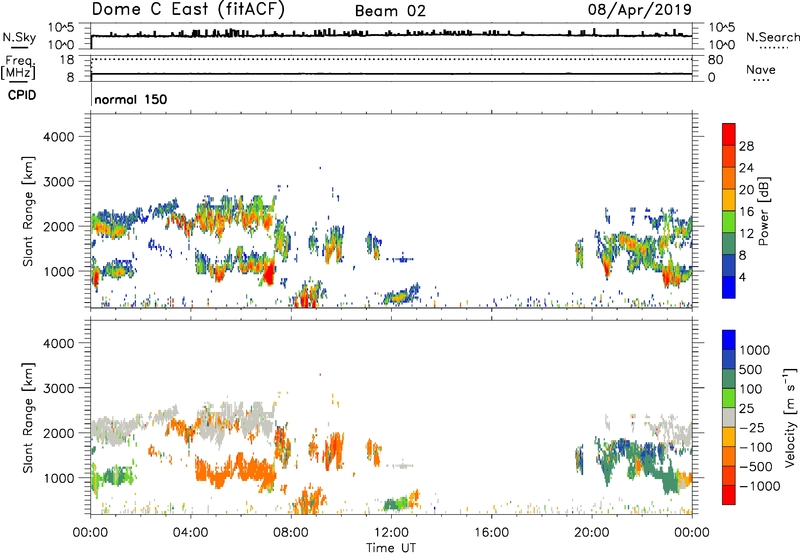The image size is (800, 554).
Task: Click the "08:00" time axis label
Action: point(291,533)
